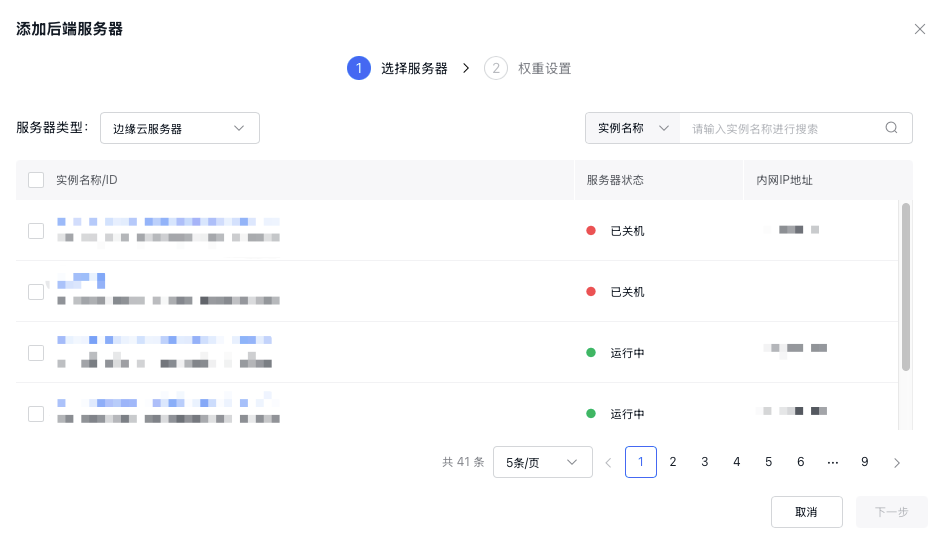Open the 5条/页 page size dropdown
This screenshot has height=542, width=936.
[x=542, y=462]
